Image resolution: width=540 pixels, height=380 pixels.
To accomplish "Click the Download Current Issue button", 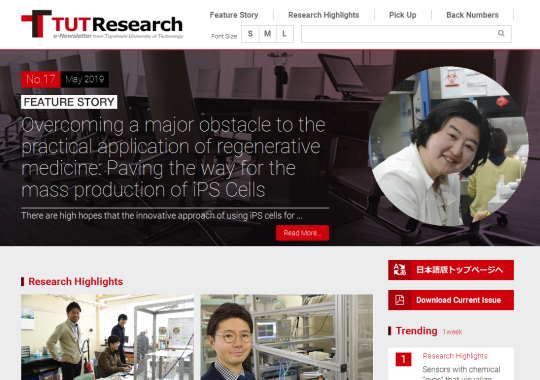I will (451, 300).
